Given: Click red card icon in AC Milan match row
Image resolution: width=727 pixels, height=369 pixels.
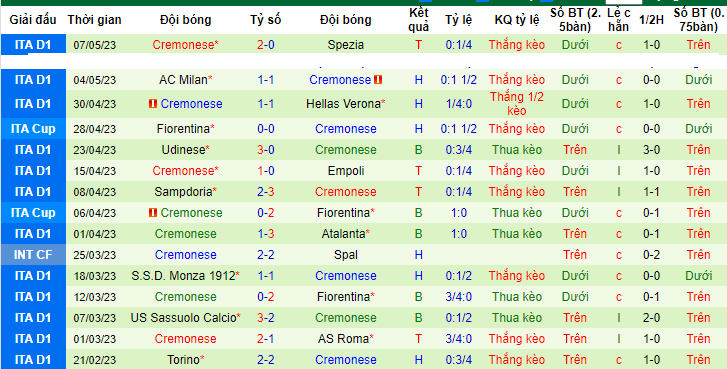Looking at the screenshot, I should click(378, 80).
